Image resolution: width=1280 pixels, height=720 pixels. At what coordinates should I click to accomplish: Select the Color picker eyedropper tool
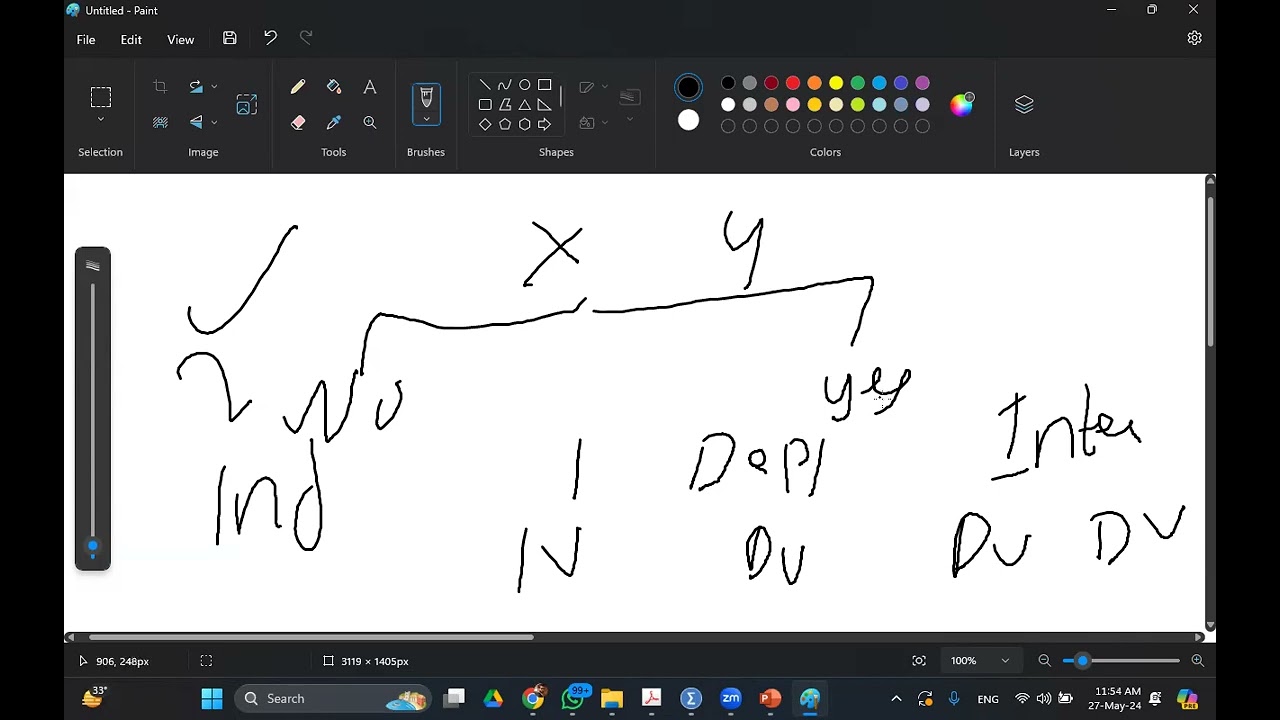(x=334, y=122)
